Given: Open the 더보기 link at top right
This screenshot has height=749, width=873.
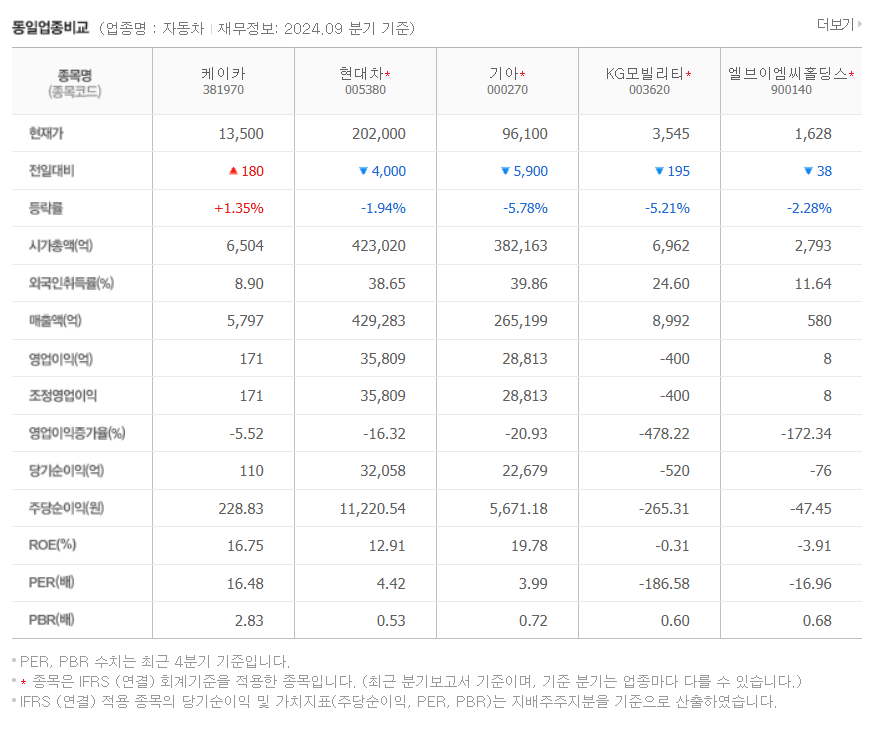Looking at the screenshot, I should pyautogui.click(x=838, y=25).
